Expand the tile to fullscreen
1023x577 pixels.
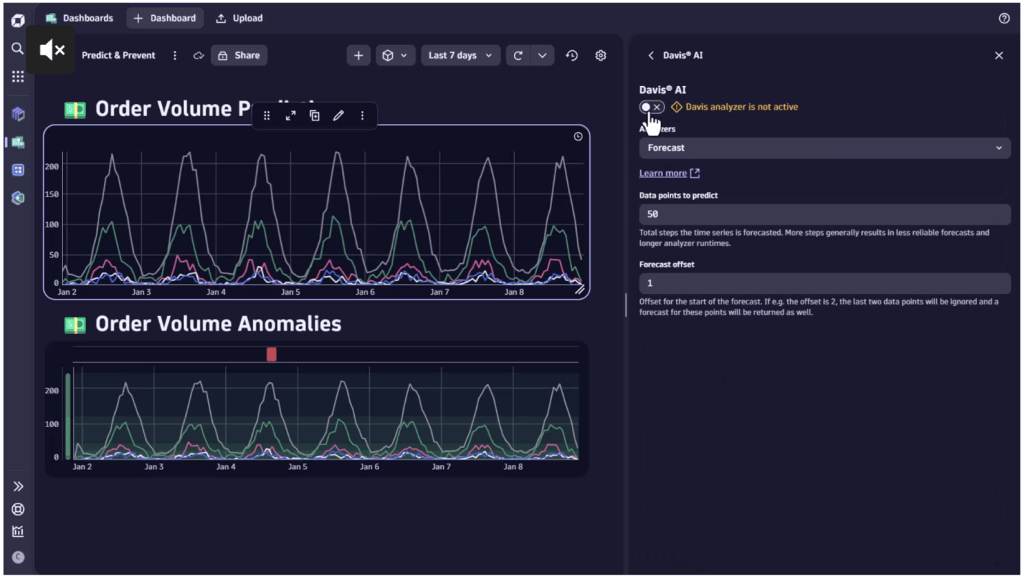click(290, 116)
